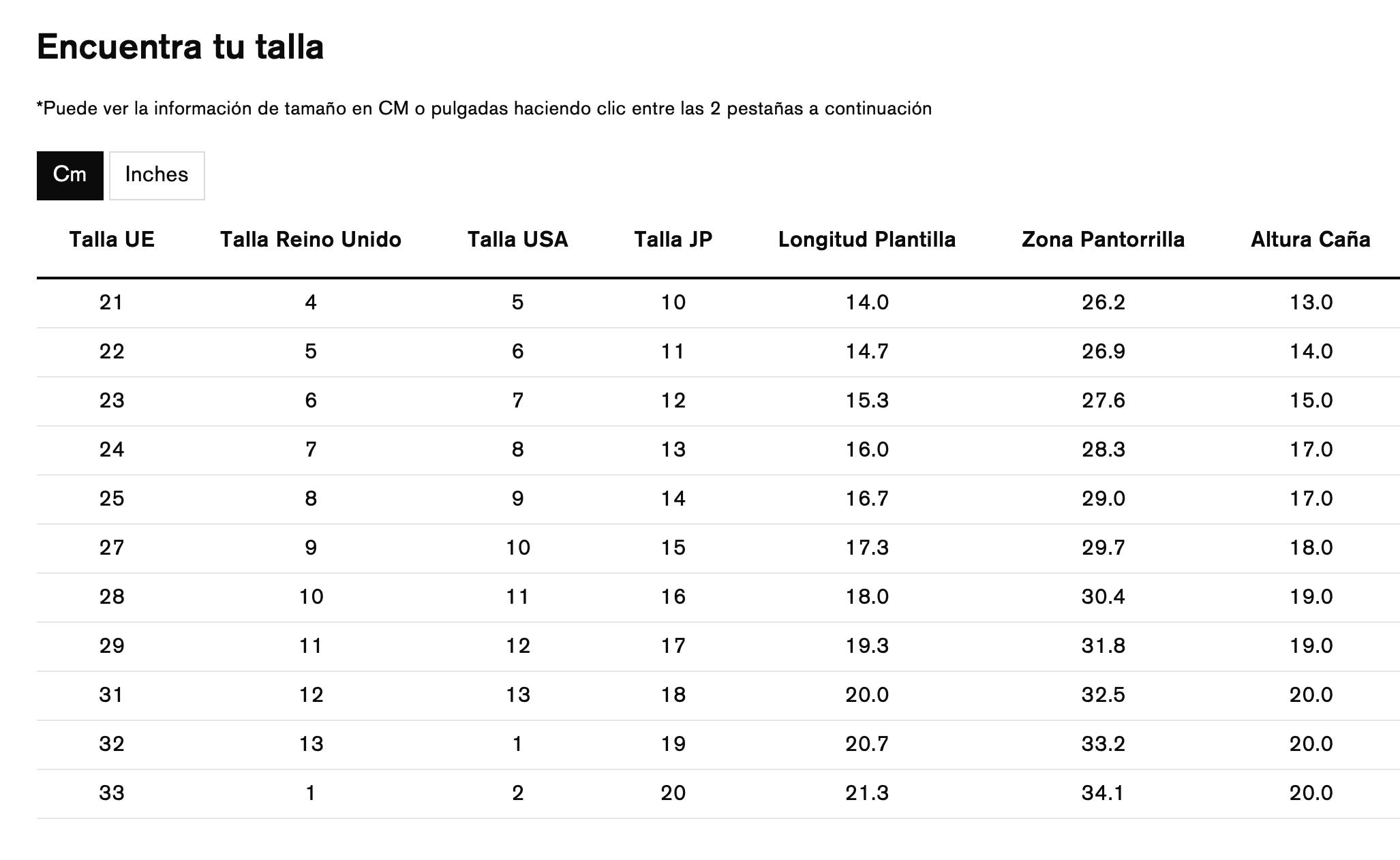
Task: Click shaft height value 13.0
Action: pos(1311,303)
